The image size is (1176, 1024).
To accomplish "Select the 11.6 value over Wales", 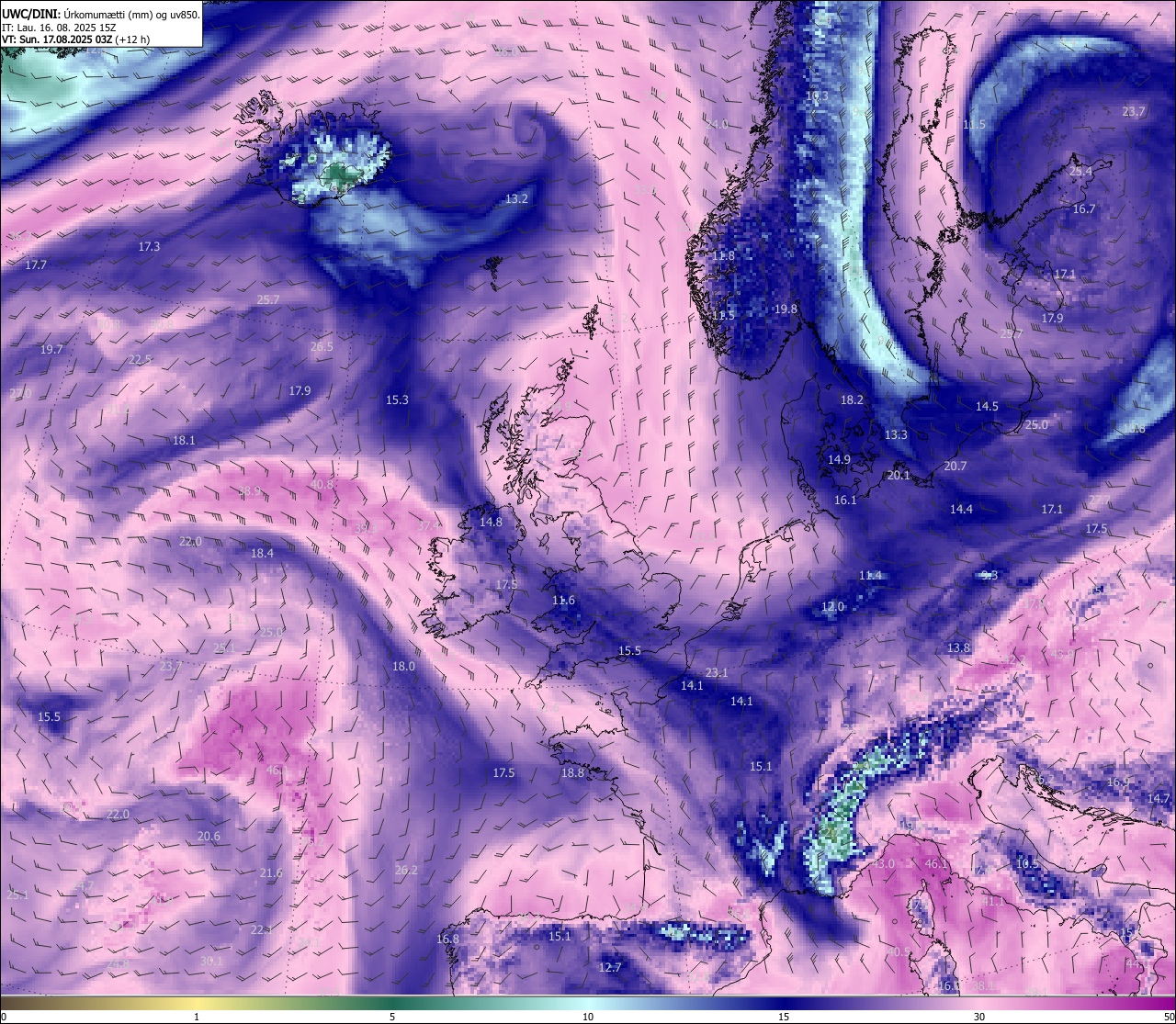I will click(563, 601).
